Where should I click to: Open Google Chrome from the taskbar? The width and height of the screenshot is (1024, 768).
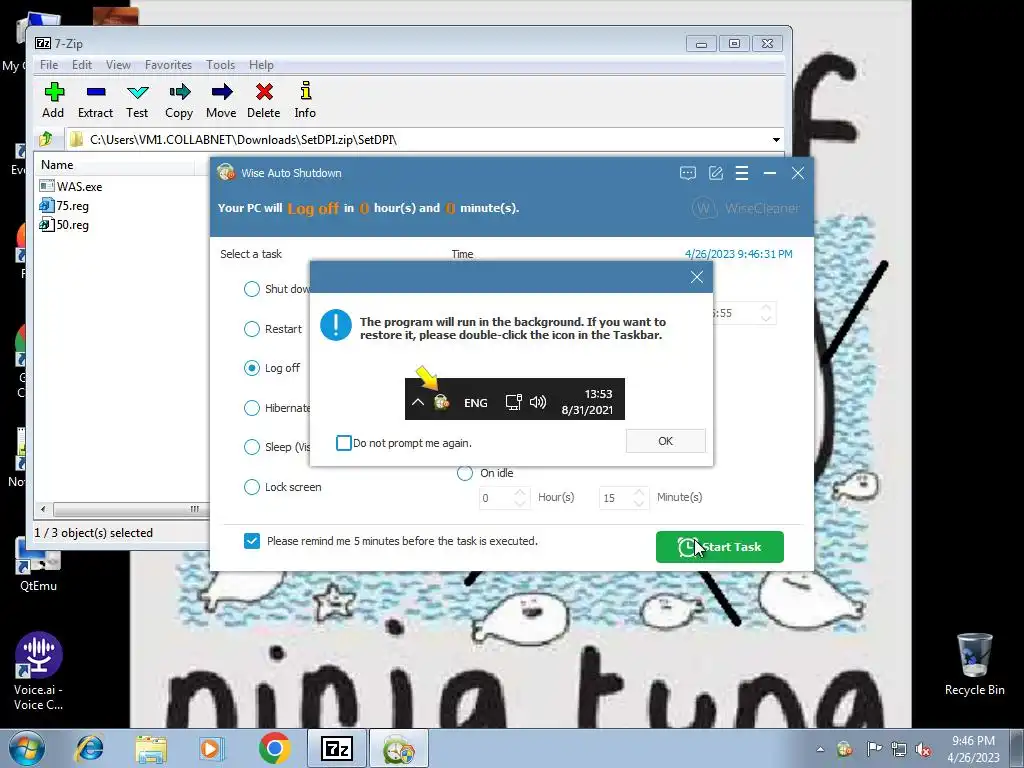(274, 748)
